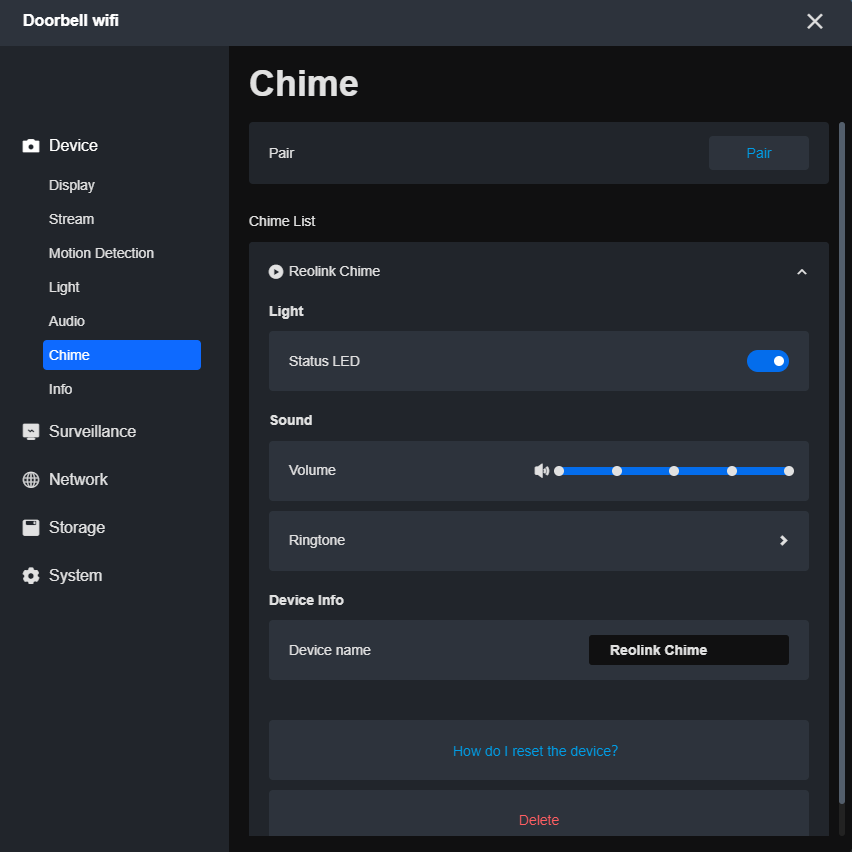Viewport: 852px width, 852px height.
Task: Click the 'Reolink Chime' list title
Action: coord(334,271)
